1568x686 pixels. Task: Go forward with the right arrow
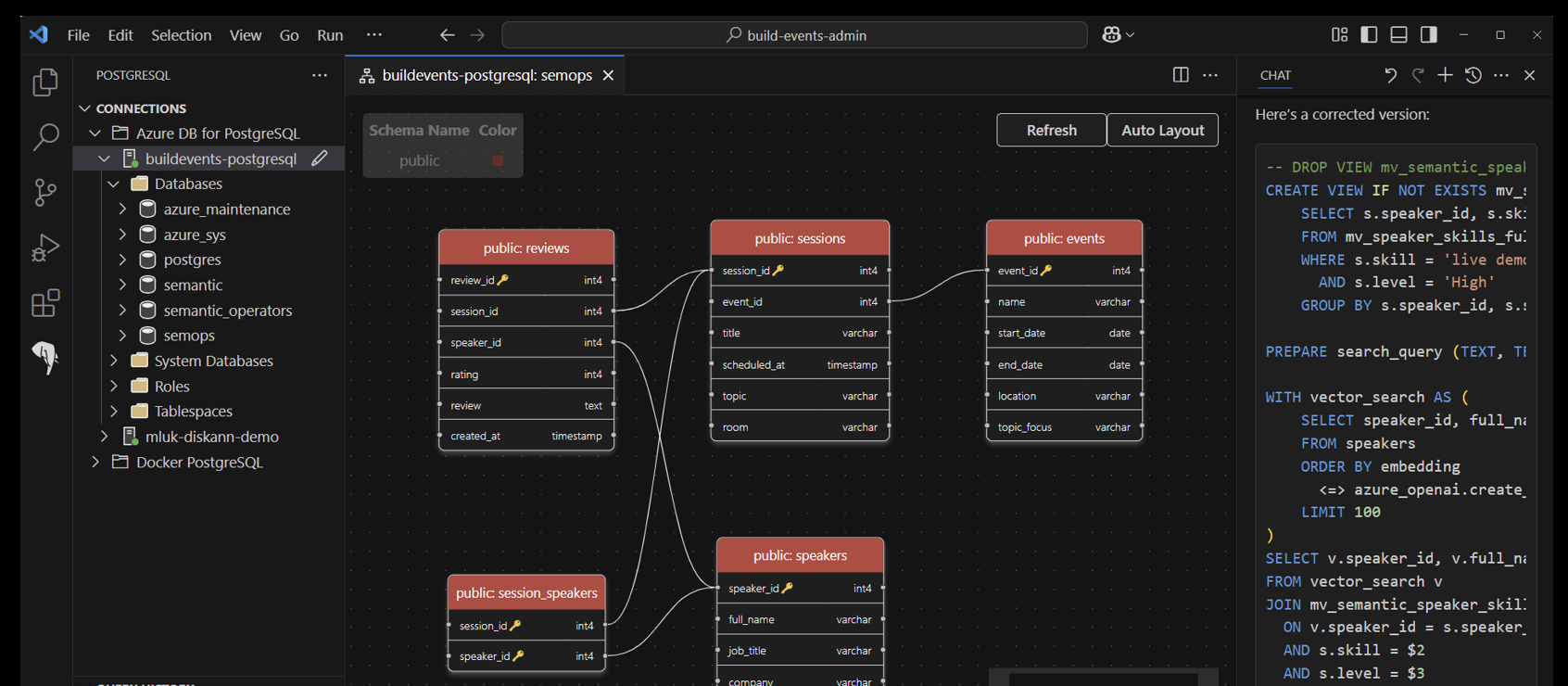pyautogui.click(x=477, y=35)
